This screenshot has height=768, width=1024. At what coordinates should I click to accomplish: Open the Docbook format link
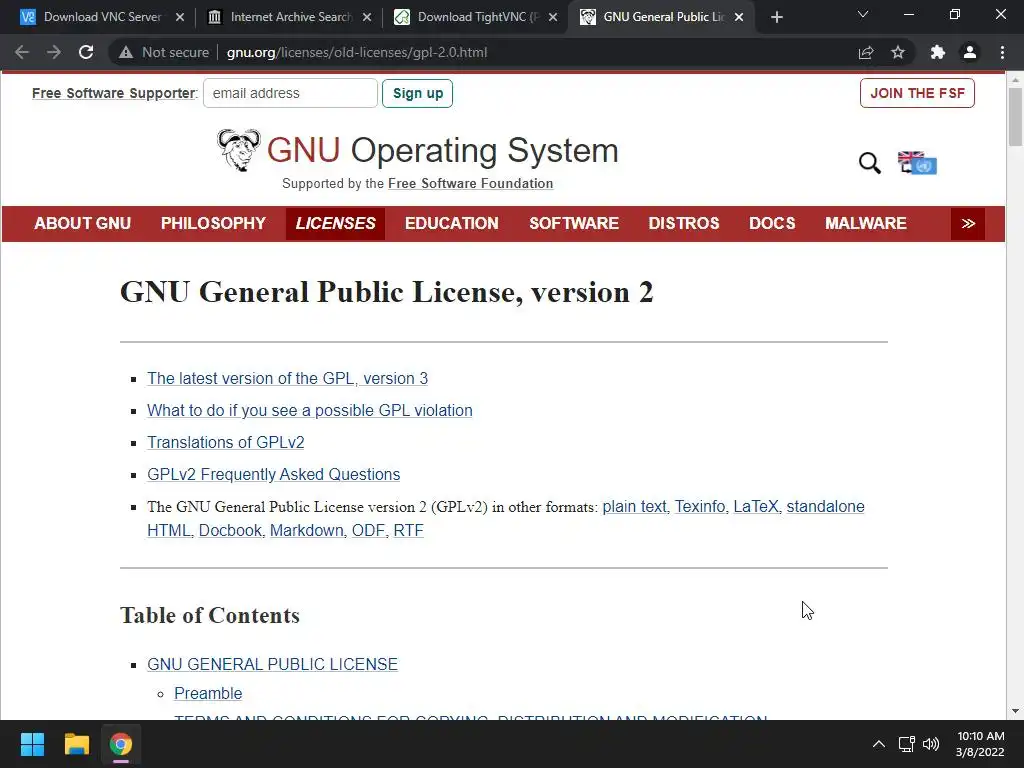coord(230,530)
